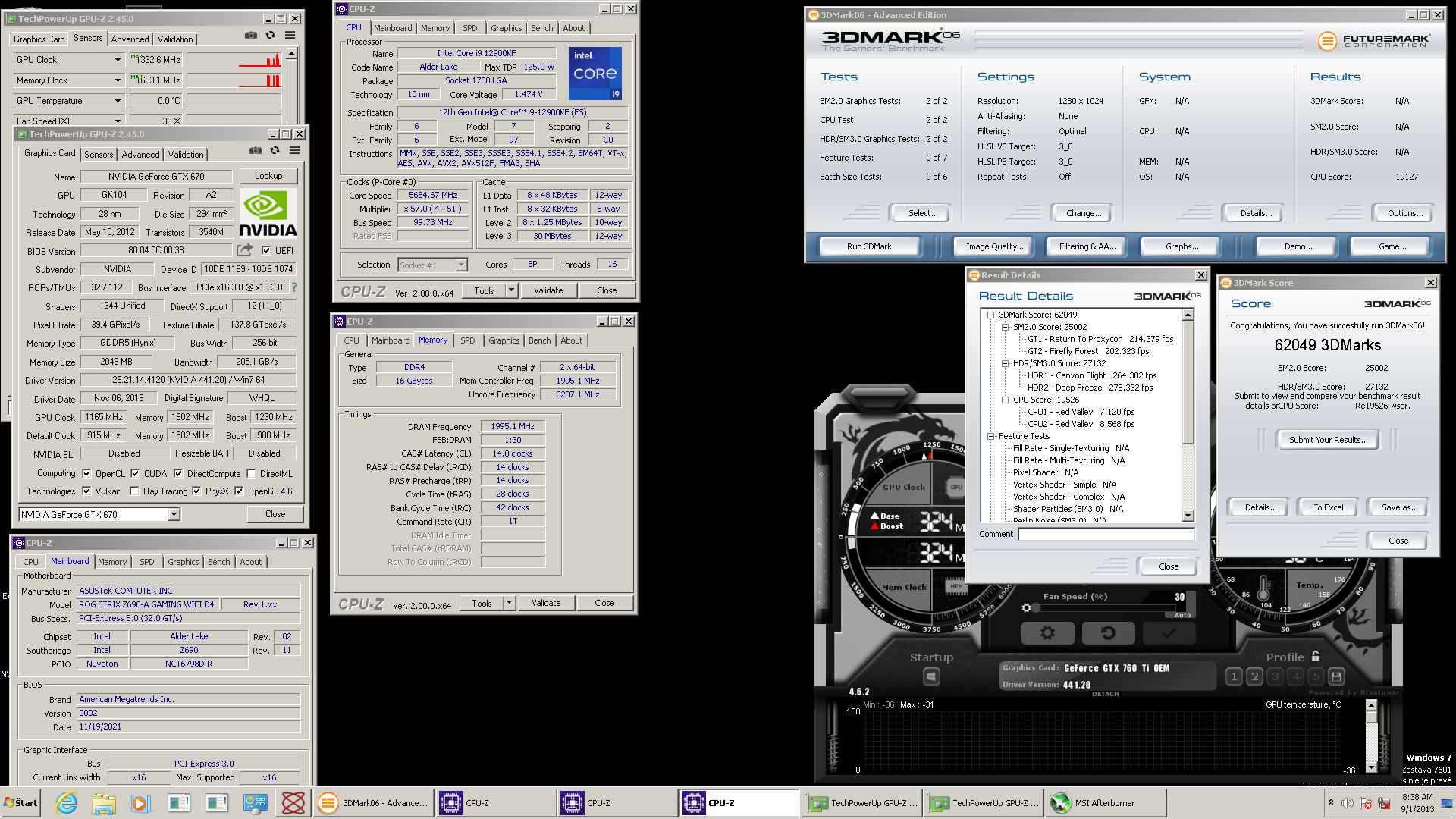Image resolution: width=1456 pixels, height=819 pixels.
Task: Switch to Advanced tab in GPU-Z Sensors window
Action: tap(130, 39)
